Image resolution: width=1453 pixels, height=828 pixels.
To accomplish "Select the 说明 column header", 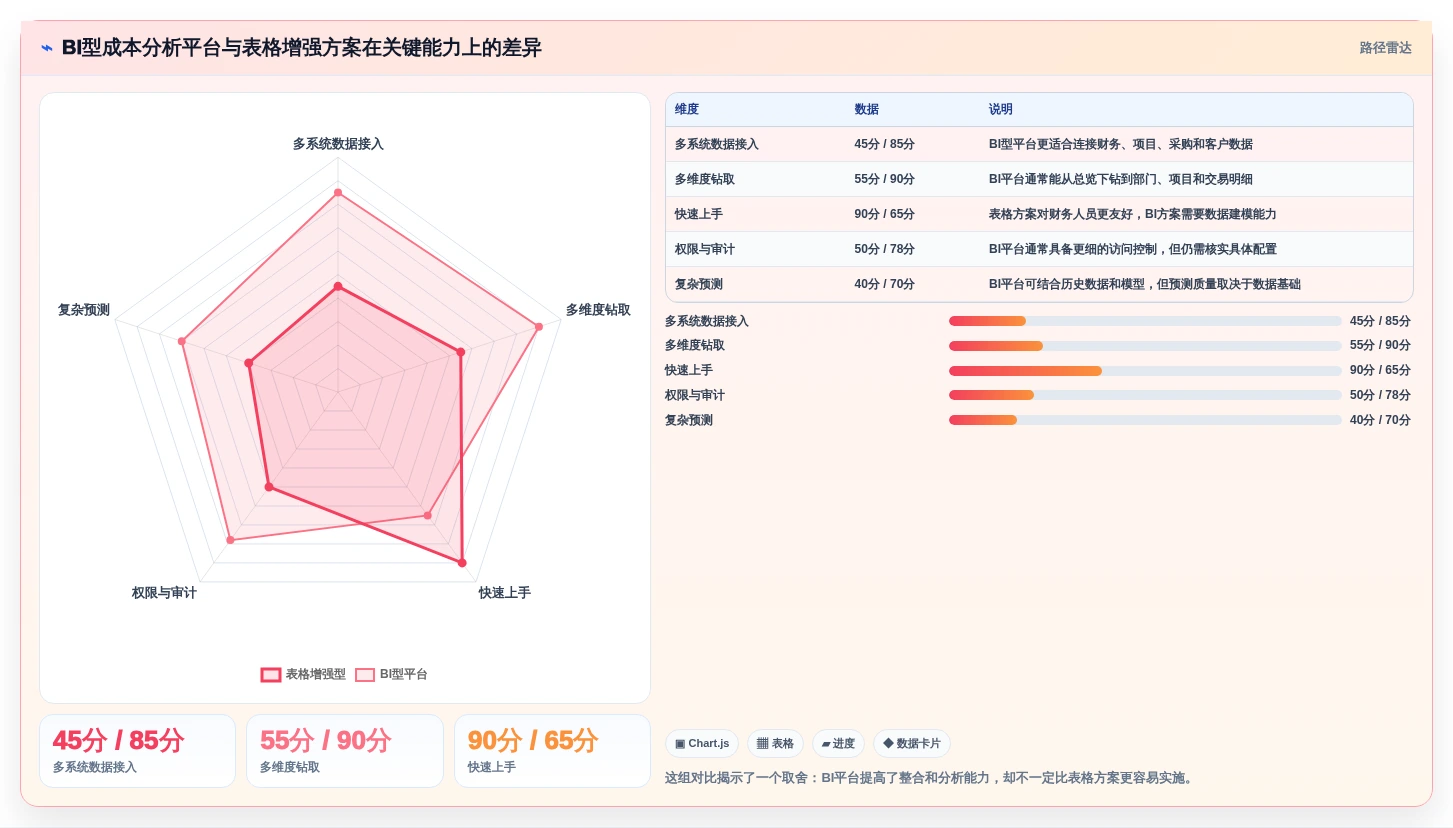I will click(x=1001, y=110).
